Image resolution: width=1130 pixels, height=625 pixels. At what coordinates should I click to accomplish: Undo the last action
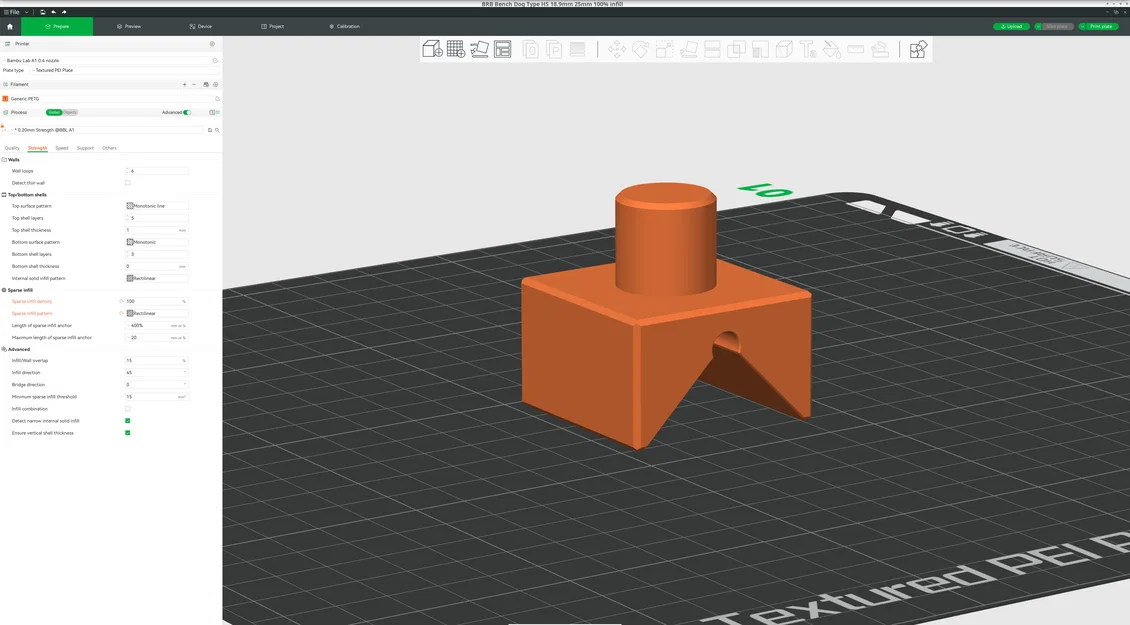(53, 12)
